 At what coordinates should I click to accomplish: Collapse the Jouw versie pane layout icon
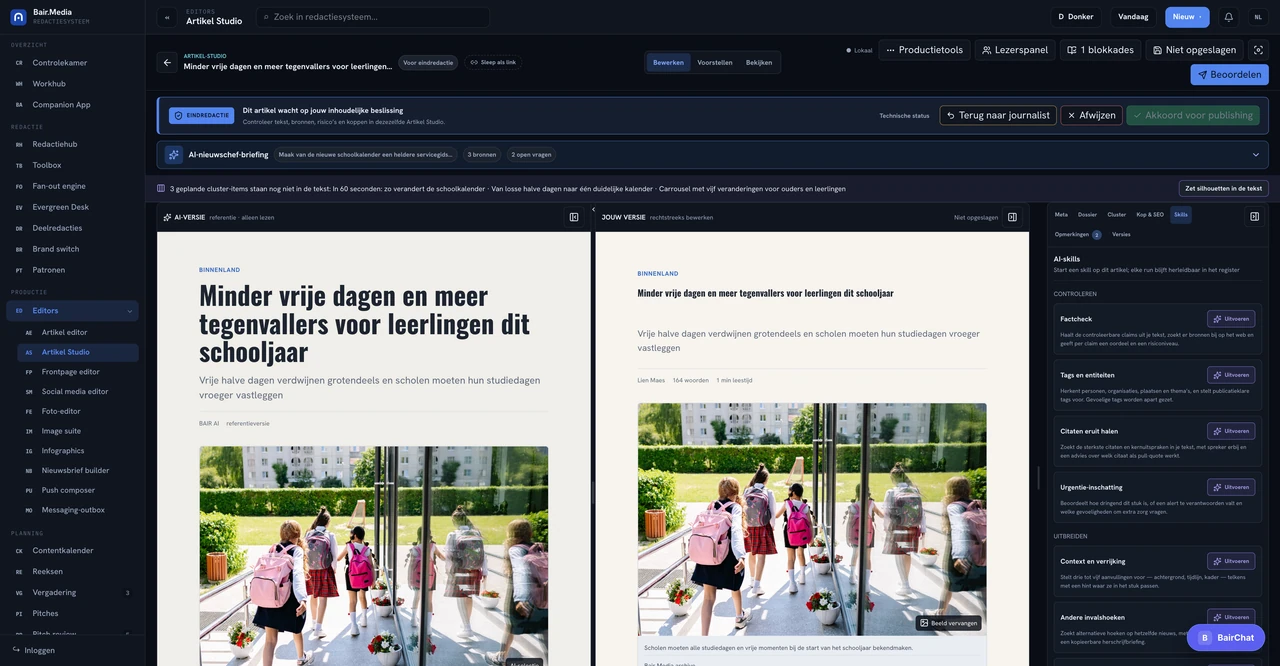coord(1012,217)
